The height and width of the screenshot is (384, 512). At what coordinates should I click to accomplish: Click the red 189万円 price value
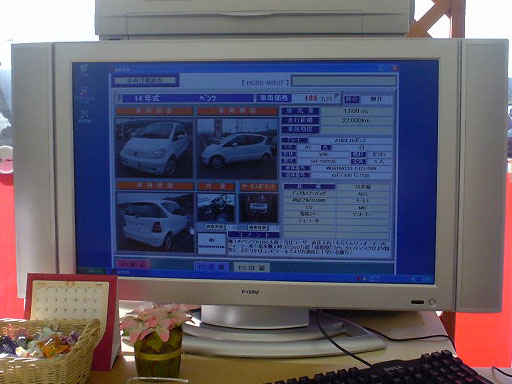(319, 98)
